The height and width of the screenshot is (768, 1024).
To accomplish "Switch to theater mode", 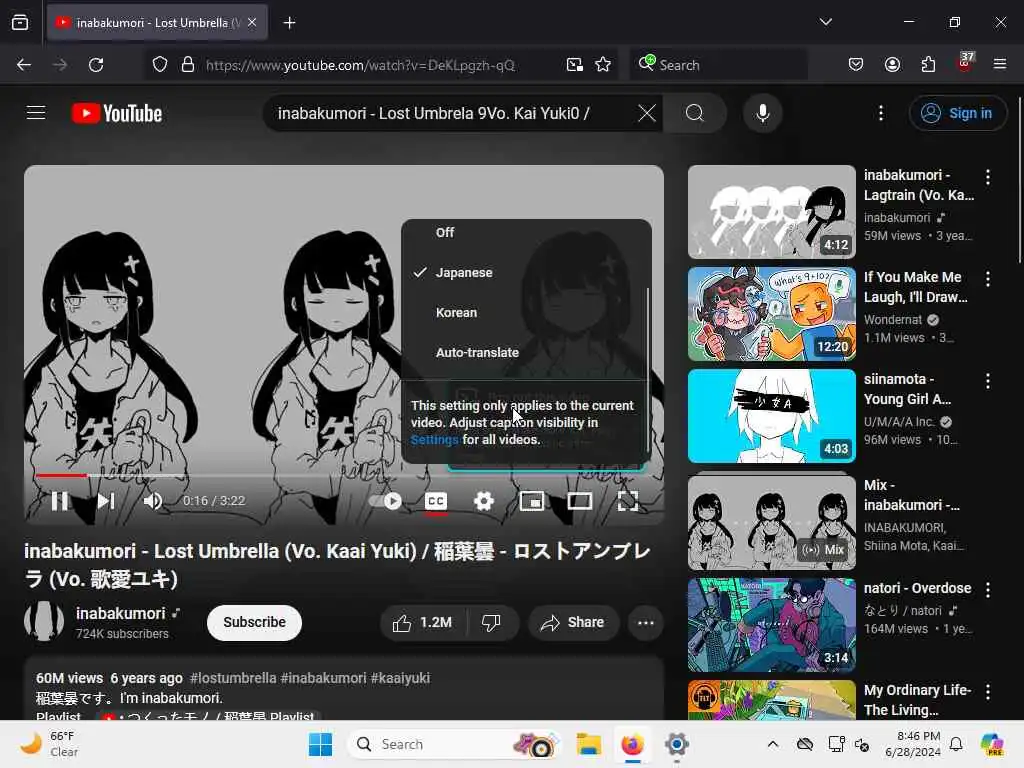I will [579, 501].
